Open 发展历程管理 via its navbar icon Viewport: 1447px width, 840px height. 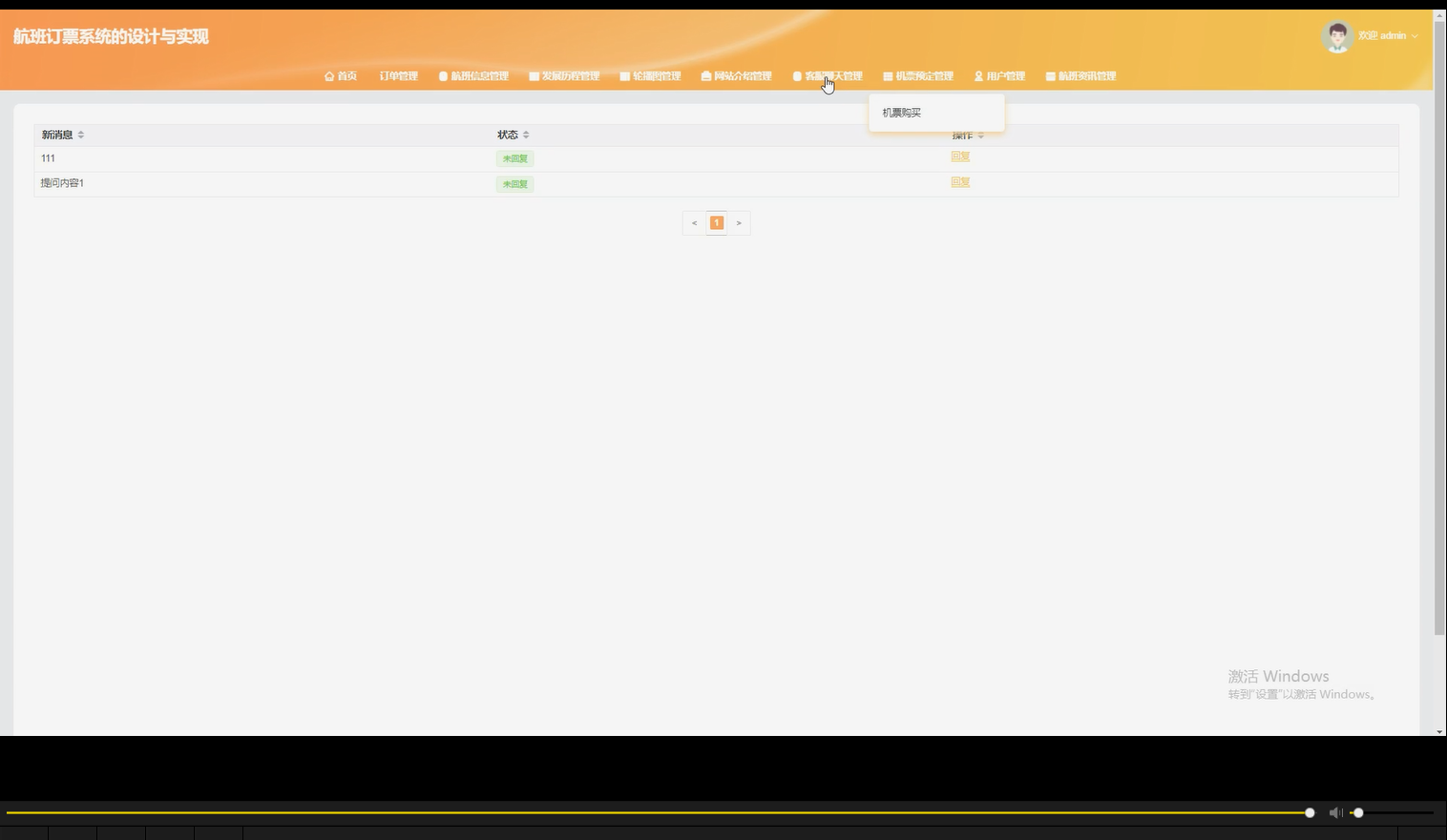535,75
